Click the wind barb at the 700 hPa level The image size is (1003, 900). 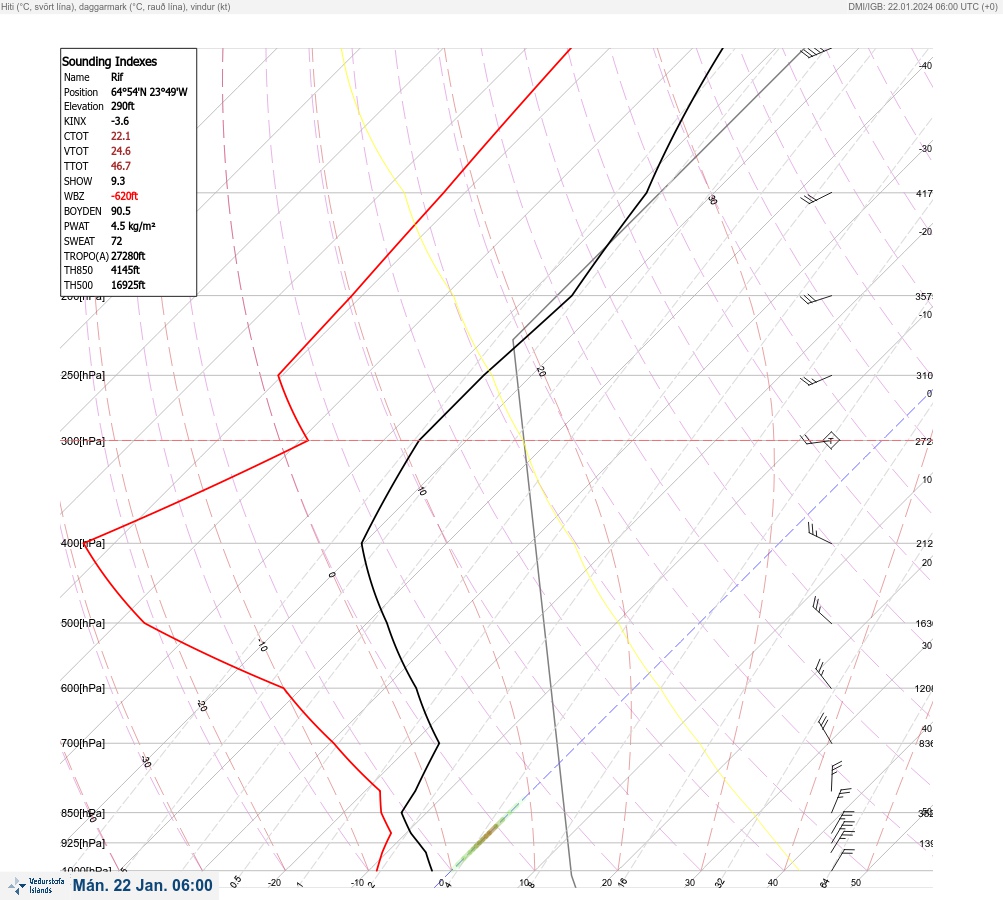(x=825, y=729)
